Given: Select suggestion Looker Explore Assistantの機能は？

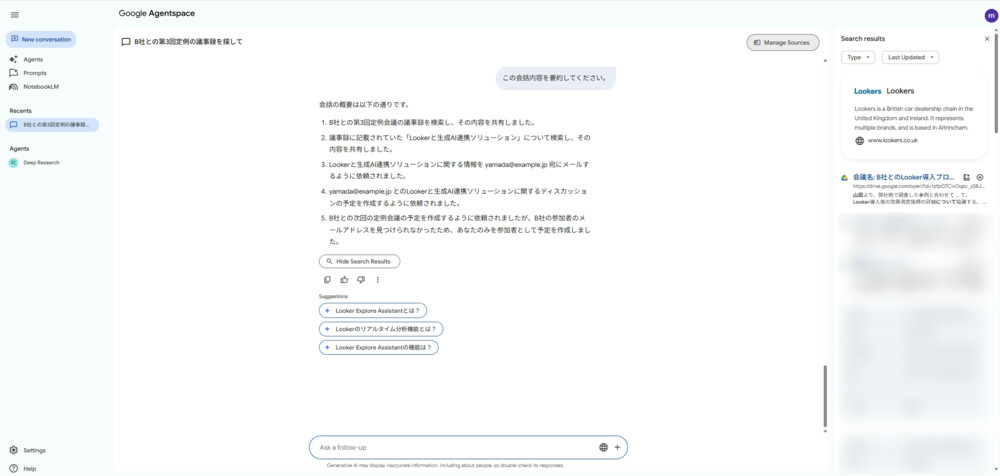Looking at the screenshot, I should tap(379, 348).
